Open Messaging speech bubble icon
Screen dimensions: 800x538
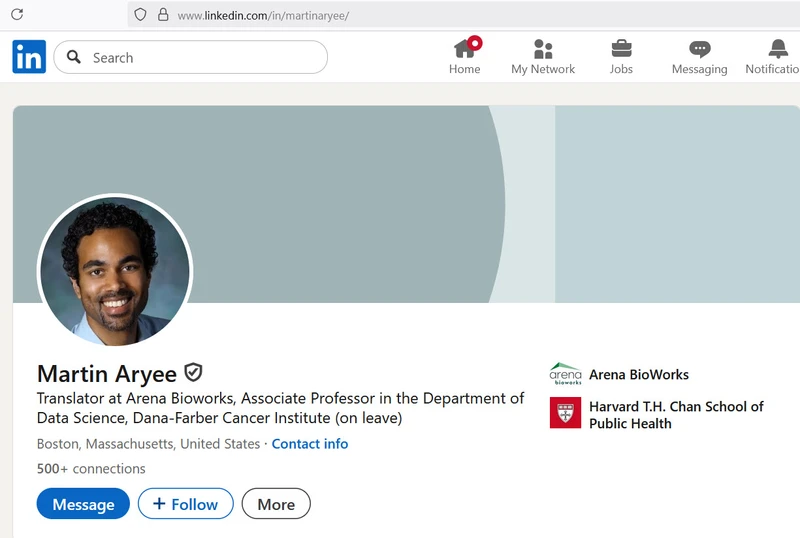[x=699, y=49]
